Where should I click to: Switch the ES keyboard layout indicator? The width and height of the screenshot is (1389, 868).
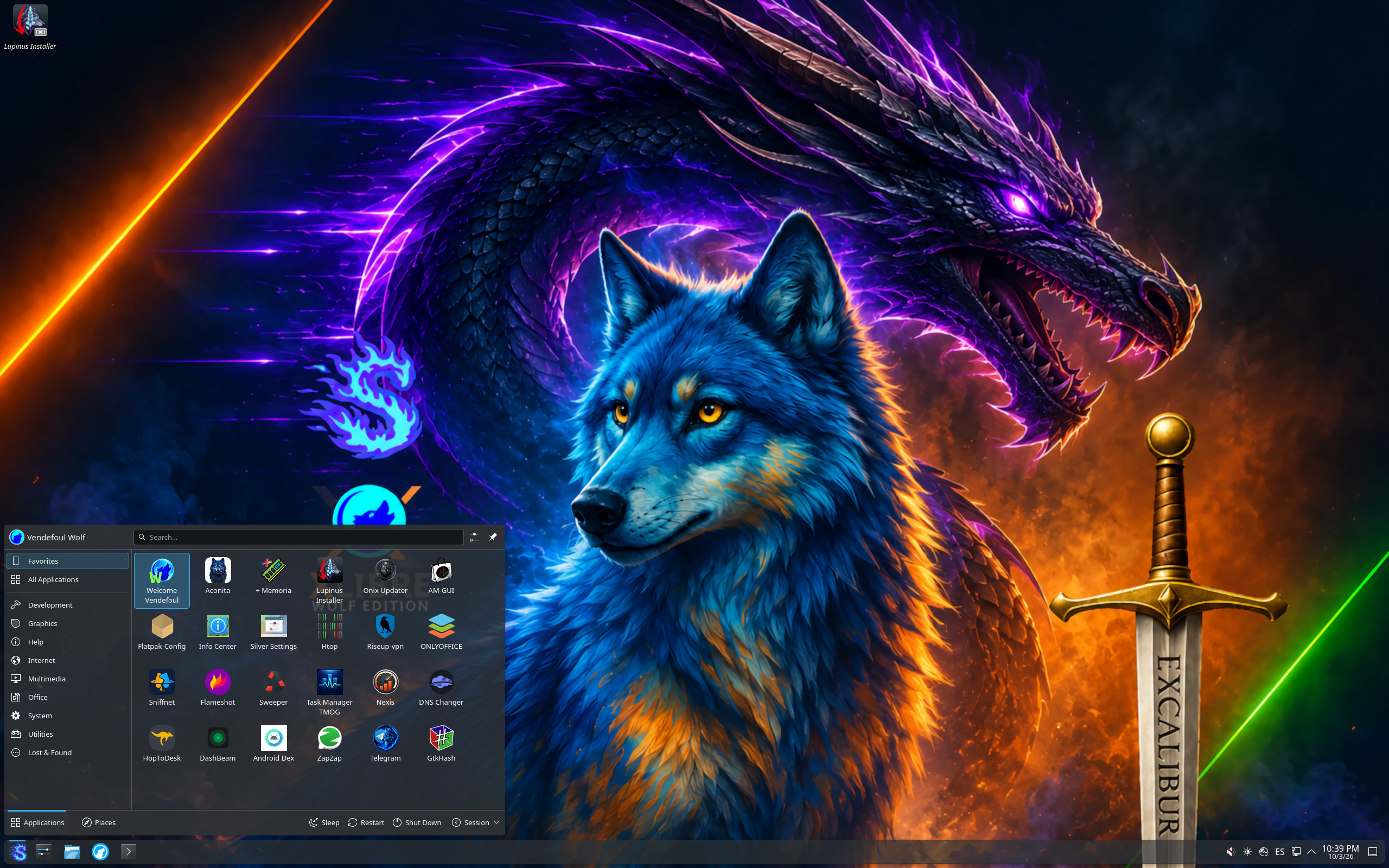tap(1279, 851)
